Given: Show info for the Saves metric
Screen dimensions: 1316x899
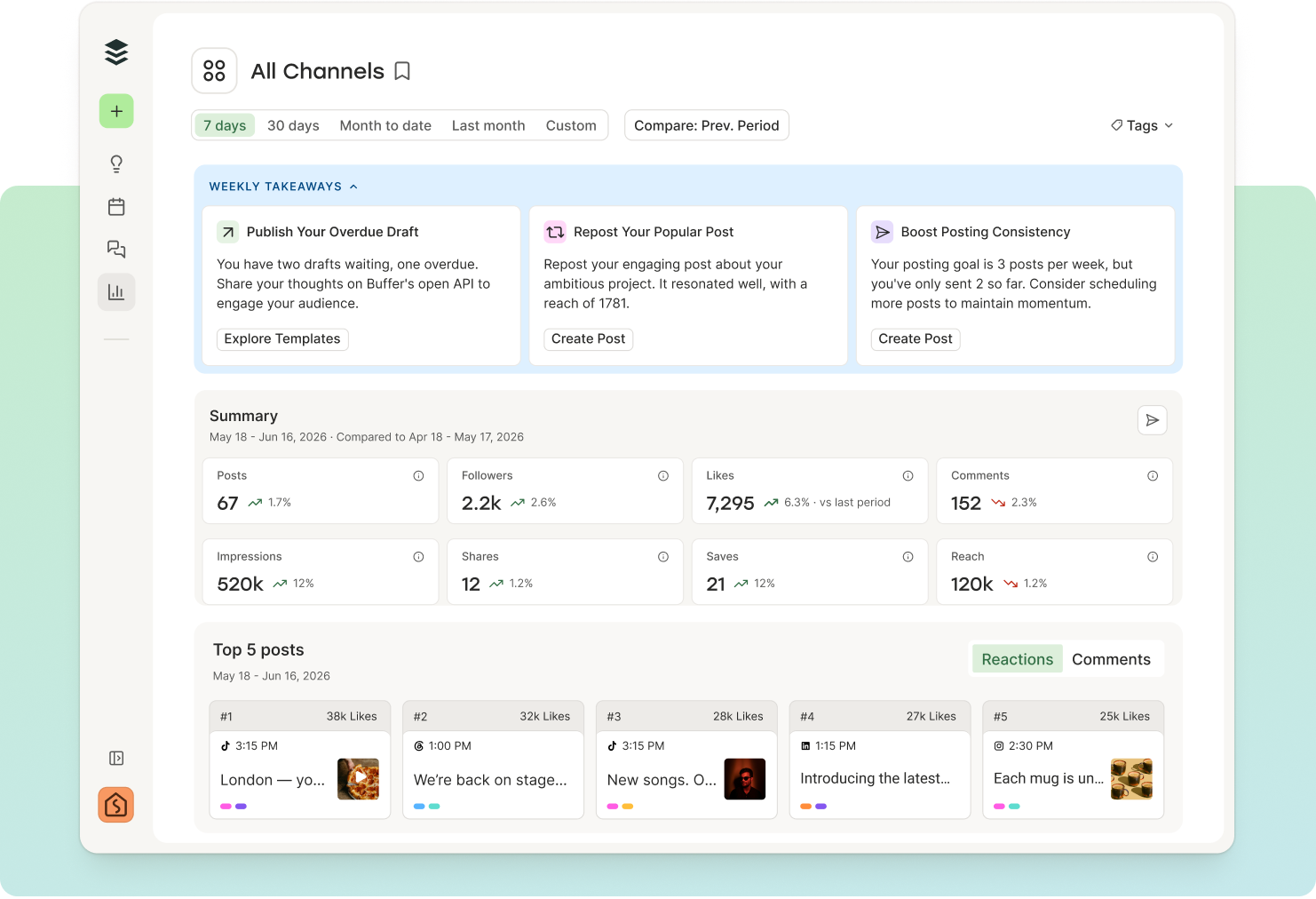Looking at the screenshot, I should [x=908, y=557].
